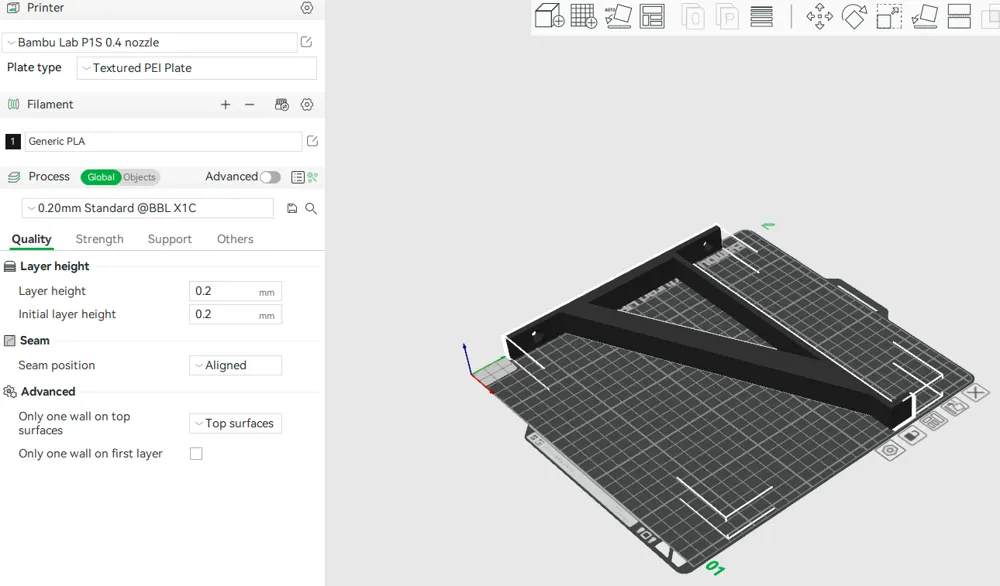Switch to the Strength tab
1000x586 pixels.
click(99, 239)
